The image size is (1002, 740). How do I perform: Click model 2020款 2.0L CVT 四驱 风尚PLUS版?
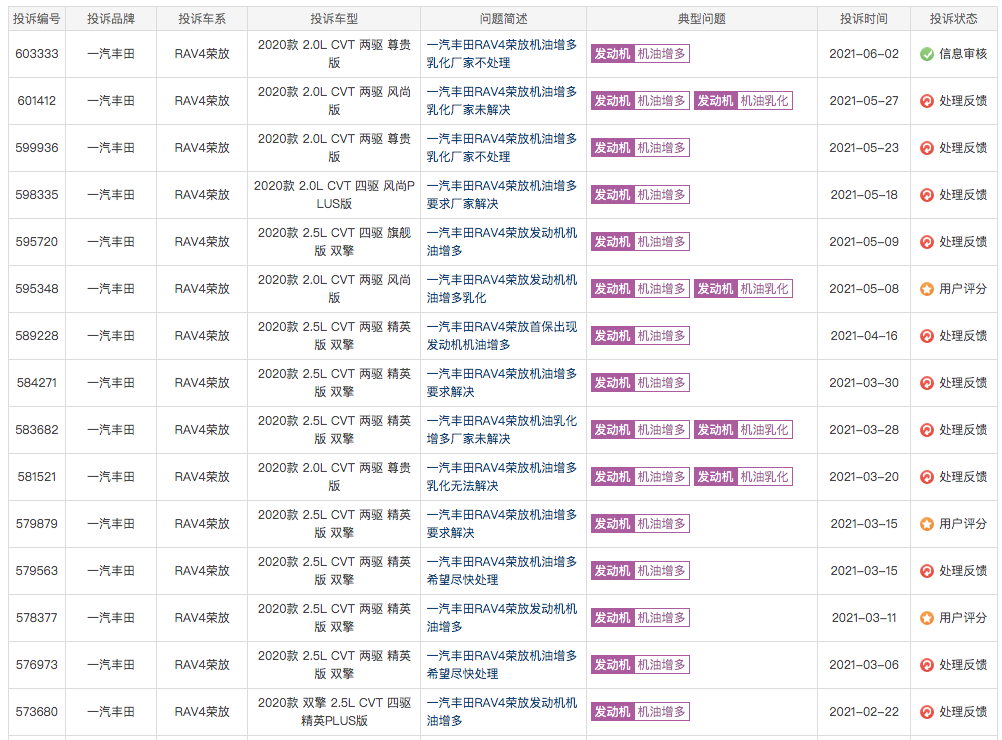coord(334,195)
